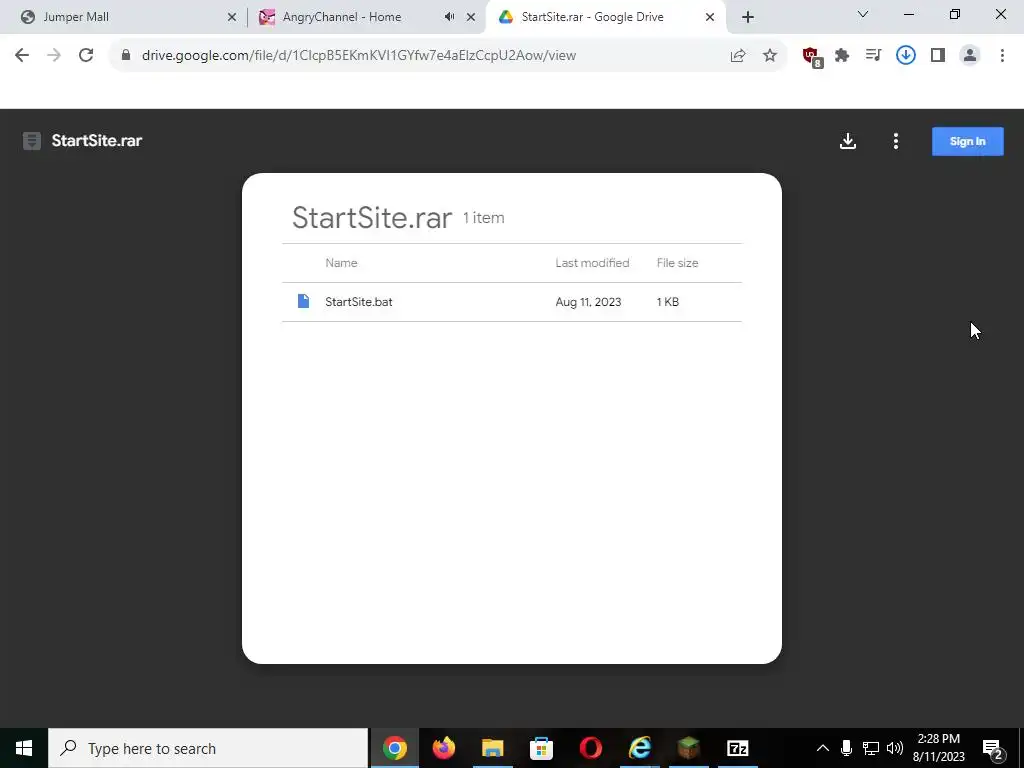Open the Chrome profile avatar menu
This screenshot has height=768, width=1024.
click(x=970, y=56)
